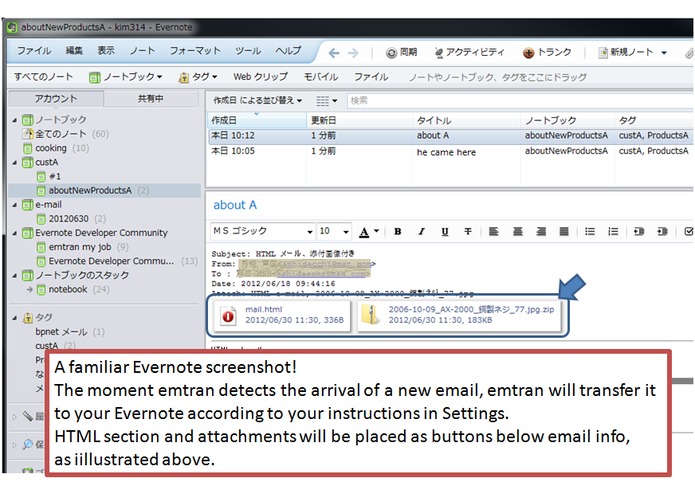The height and width of the screenshot is (494, 695).
Task: Toggle bold formatting
Action: (x=398, y=231)
